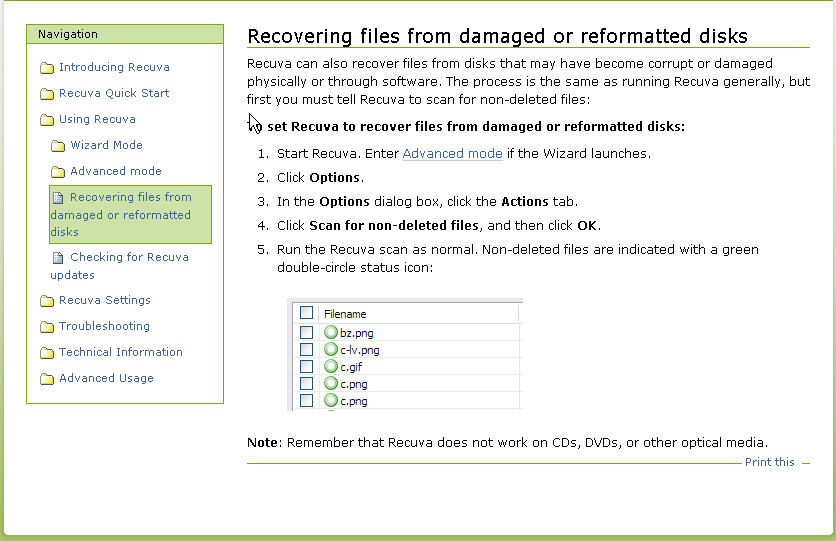Image resolution: width=836 pixels, height=541 pixels.
Task: Click the folder icon next to Recuva Quick Start
Action: point(47,94)
